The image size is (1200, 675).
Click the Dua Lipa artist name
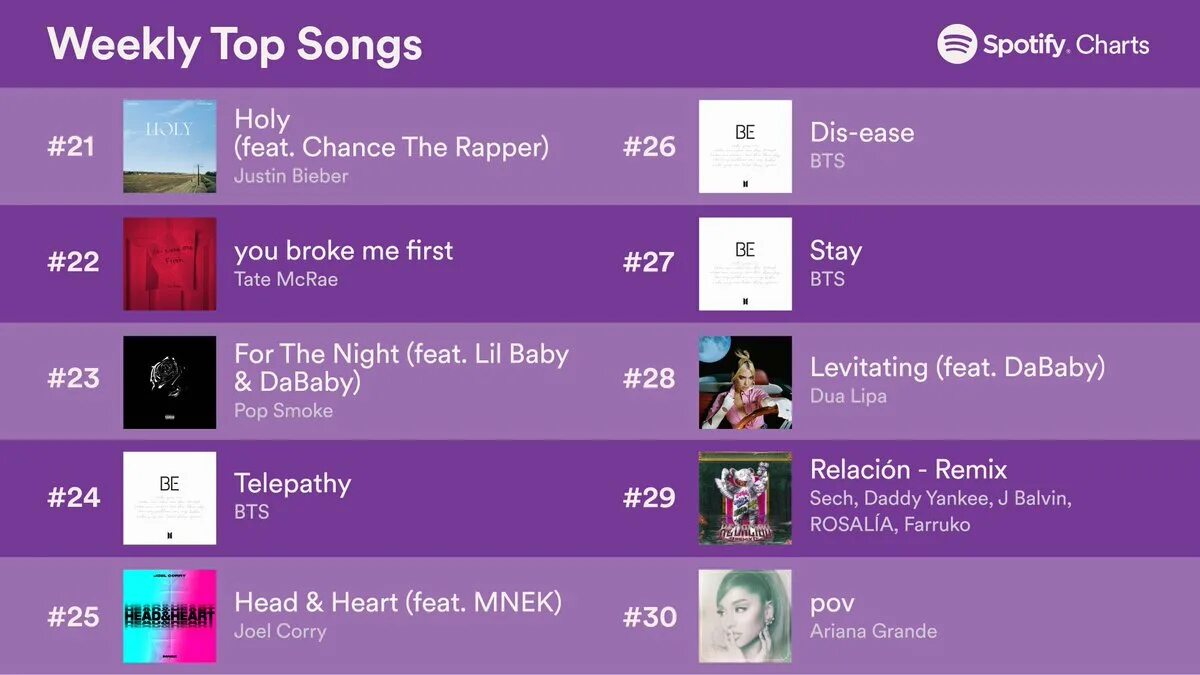coord(848,396)
